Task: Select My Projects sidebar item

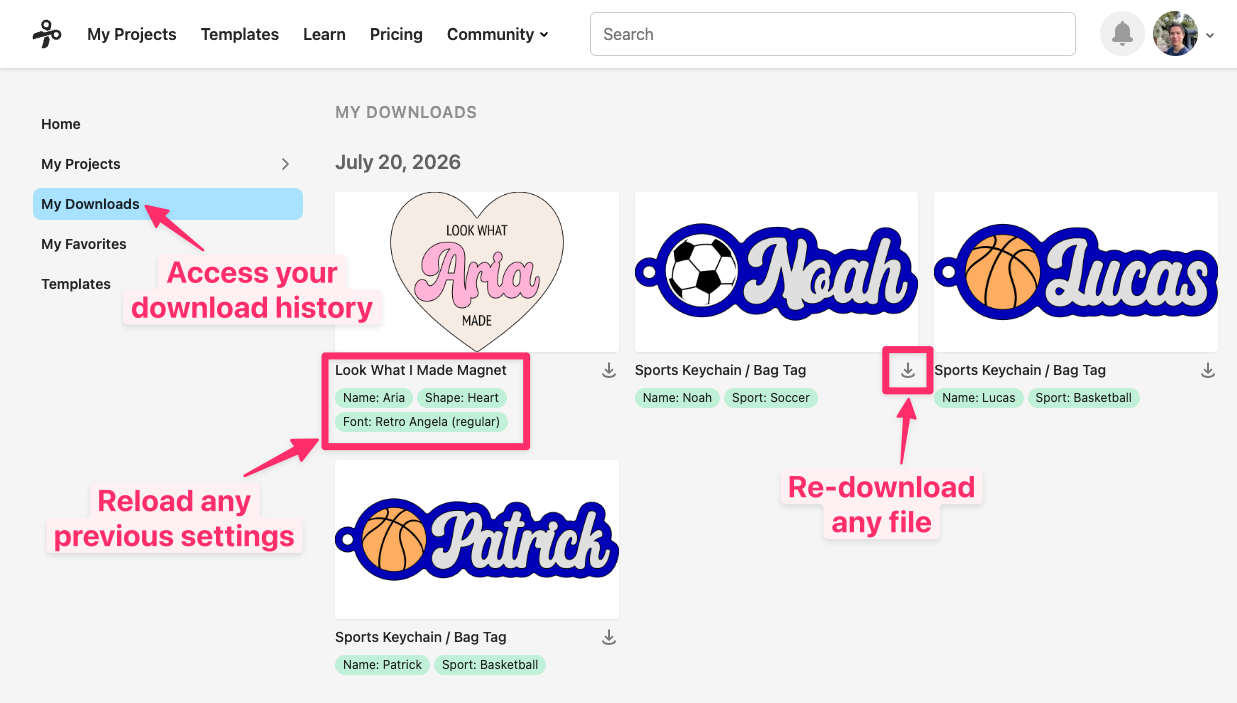Action: coord(81,164)
